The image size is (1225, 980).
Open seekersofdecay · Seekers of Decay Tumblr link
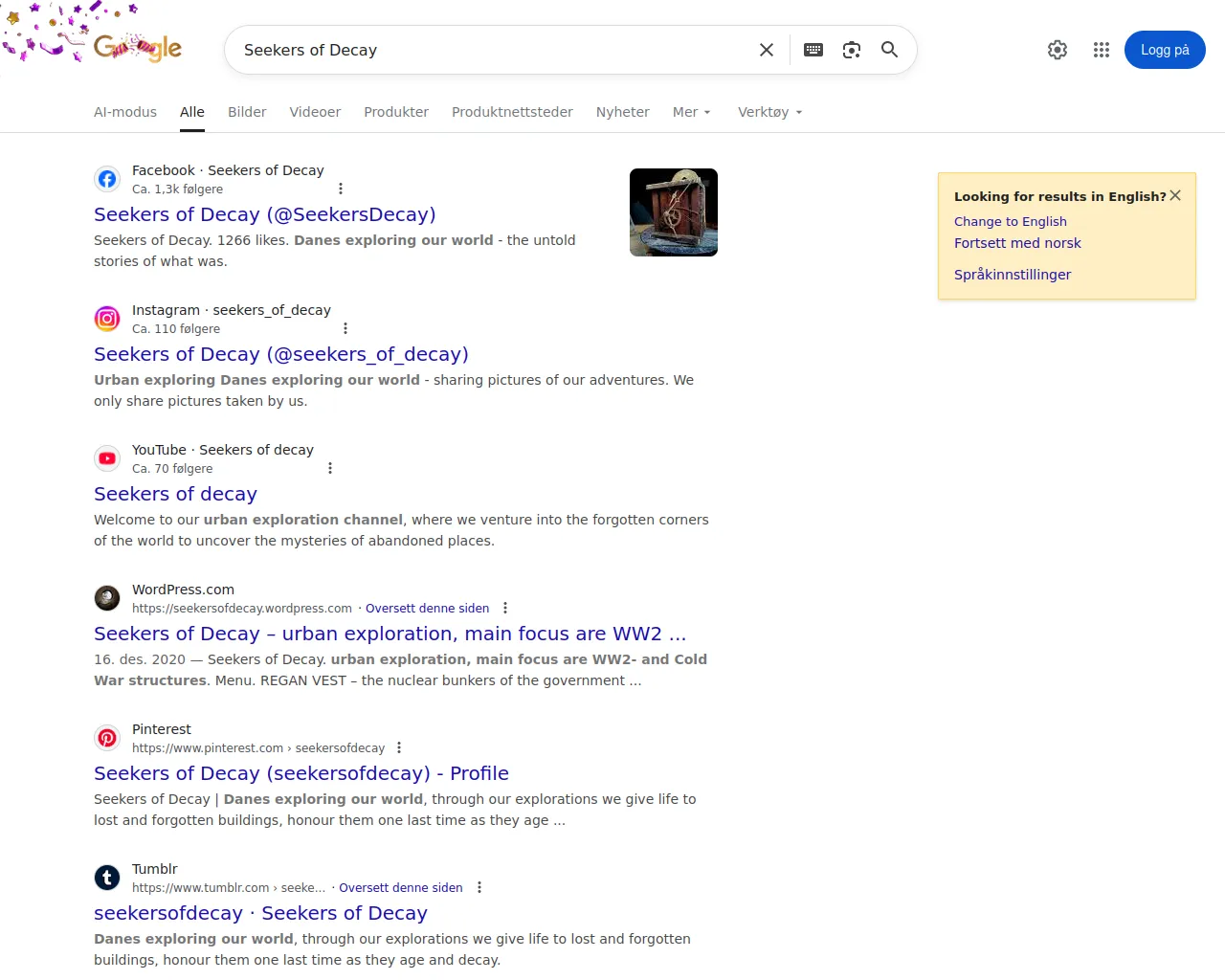[260, 913]
